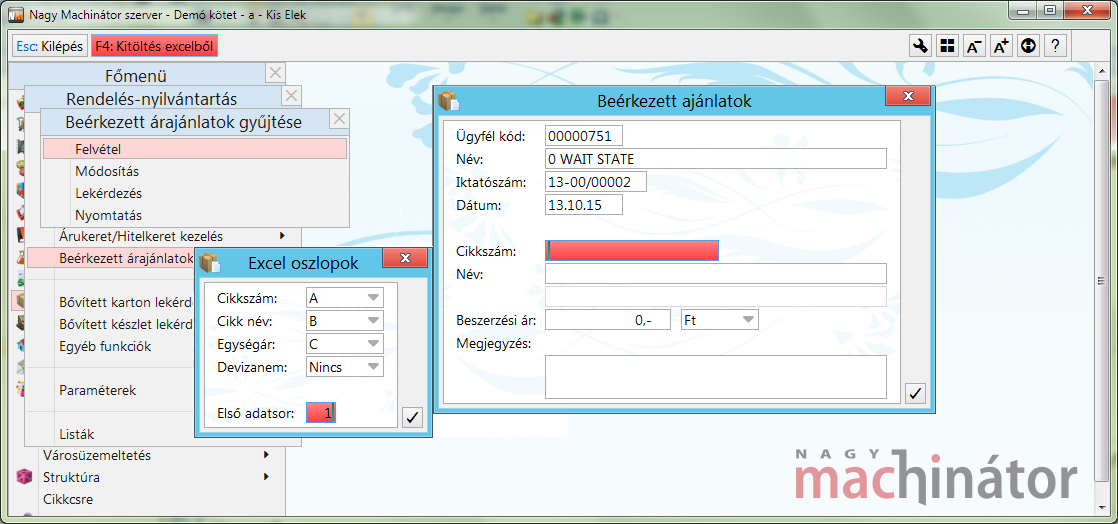Click the Beérkezett árajánlatok gyűjtése header

[184, 122]
